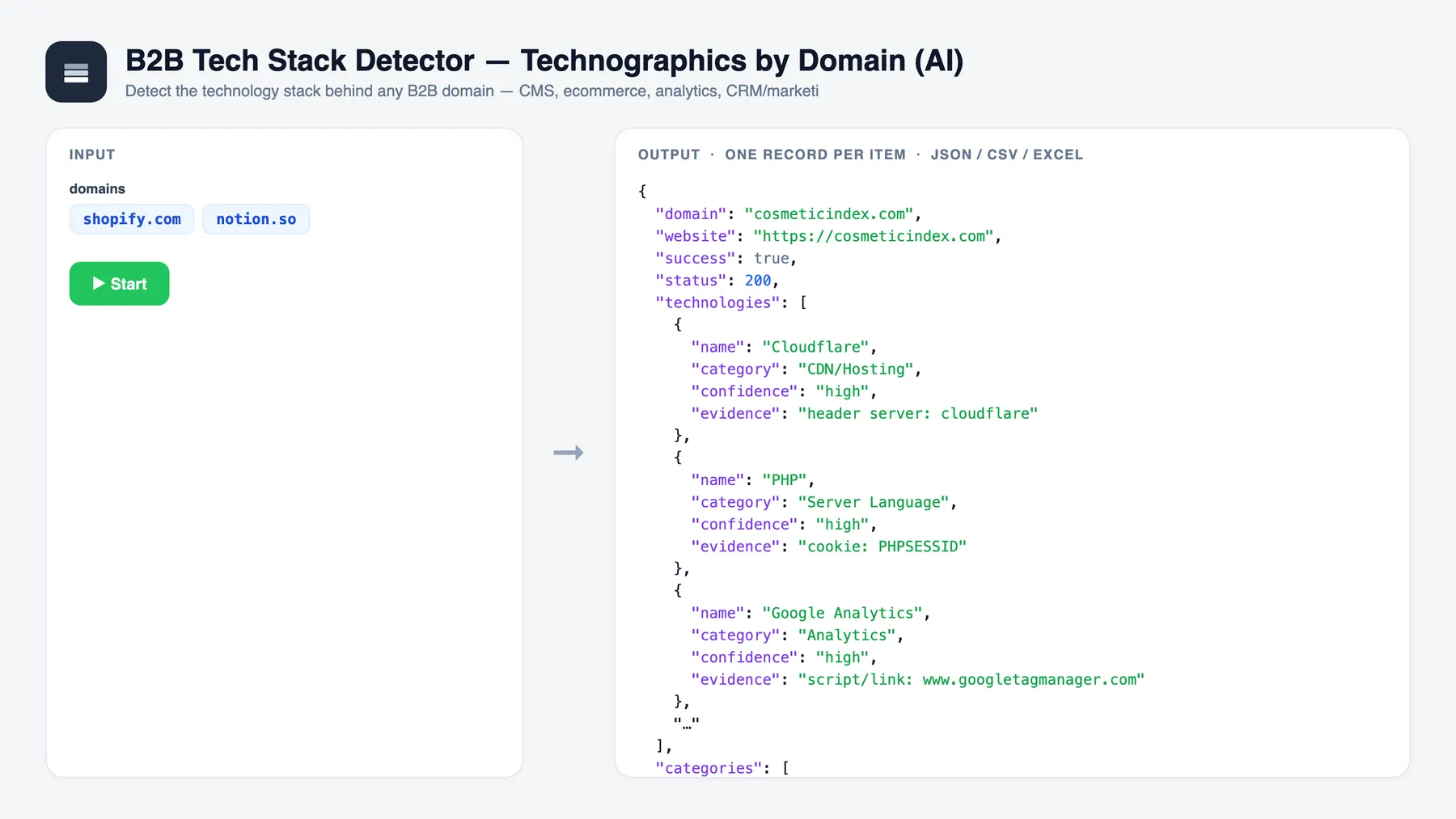
Task: Click the "name": "PHP" line
Action: point(753,480)
